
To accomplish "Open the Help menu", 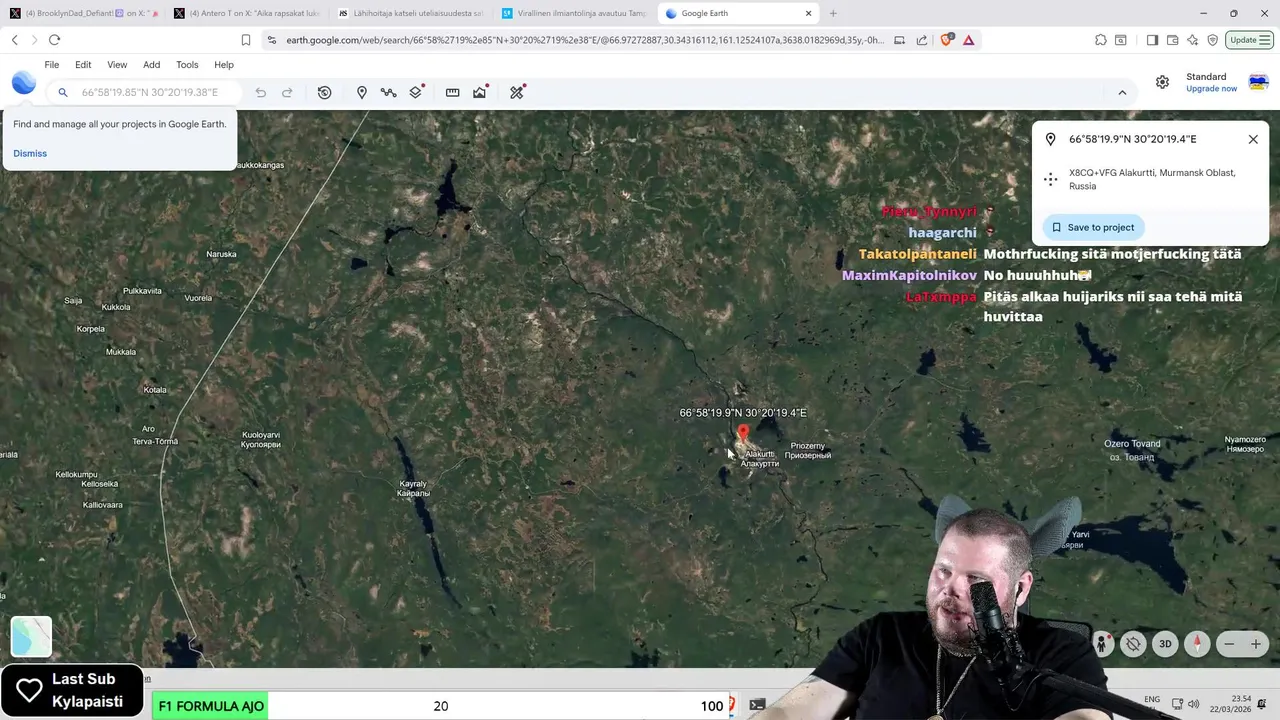I will 224,64.
